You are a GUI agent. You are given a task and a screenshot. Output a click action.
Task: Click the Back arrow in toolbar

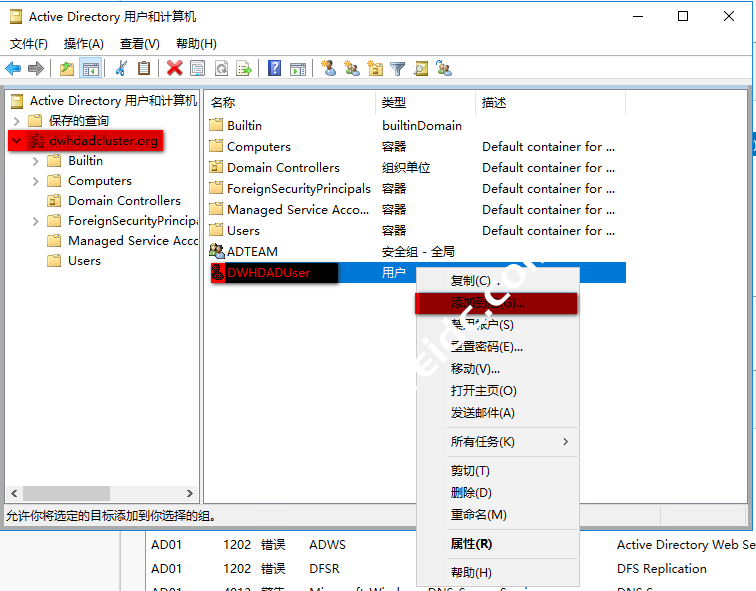(x=13, y=68)
